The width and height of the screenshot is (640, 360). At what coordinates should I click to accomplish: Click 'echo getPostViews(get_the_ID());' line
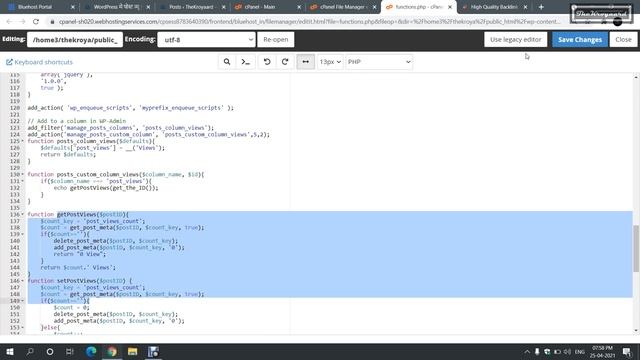point(106,188)
